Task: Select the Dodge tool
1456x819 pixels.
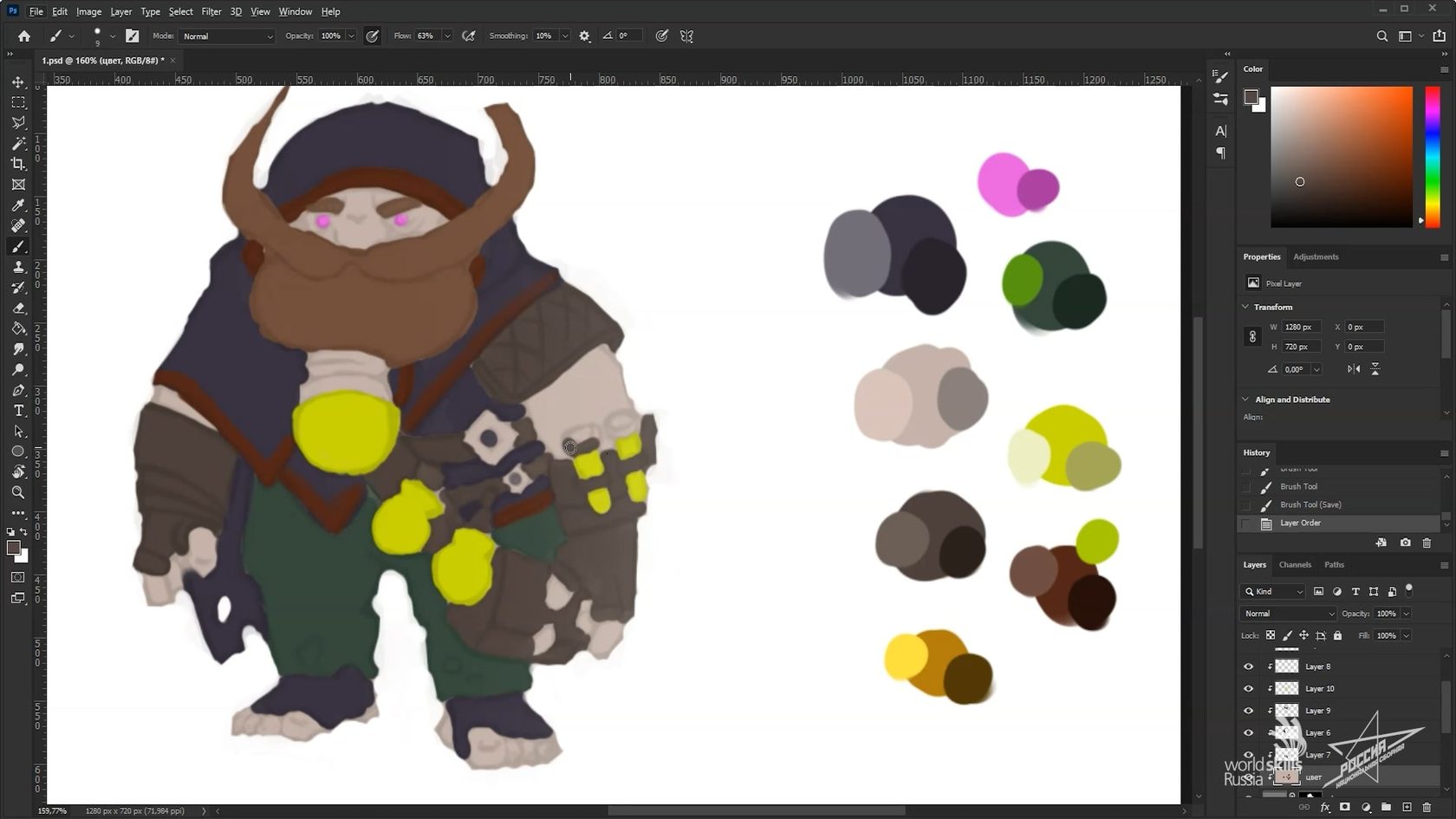Action: tap(18, 370)
